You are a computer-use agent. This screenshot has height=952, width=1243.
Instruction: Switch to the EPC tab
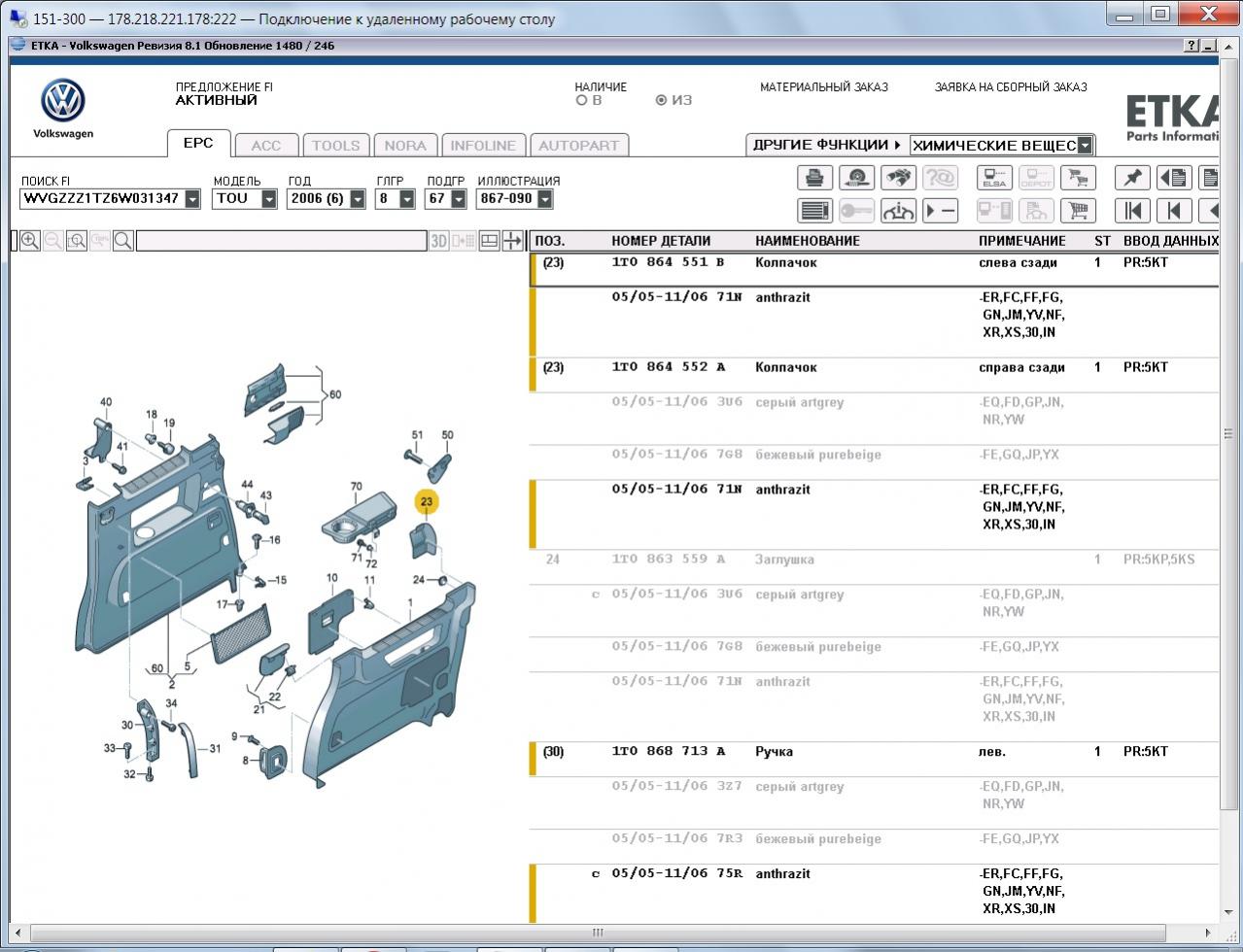[x=198, y=143]
